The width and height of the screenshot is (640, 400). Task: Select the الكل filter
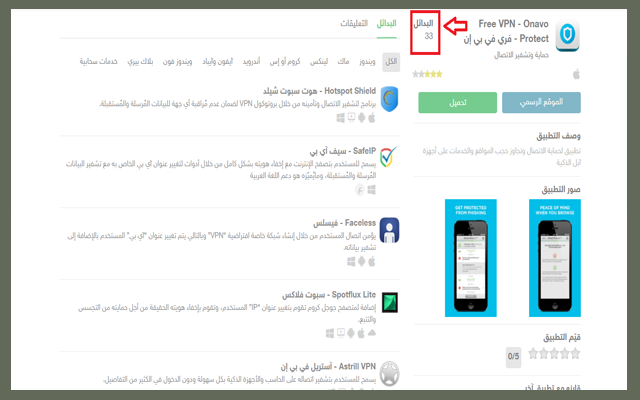(391, 62)
